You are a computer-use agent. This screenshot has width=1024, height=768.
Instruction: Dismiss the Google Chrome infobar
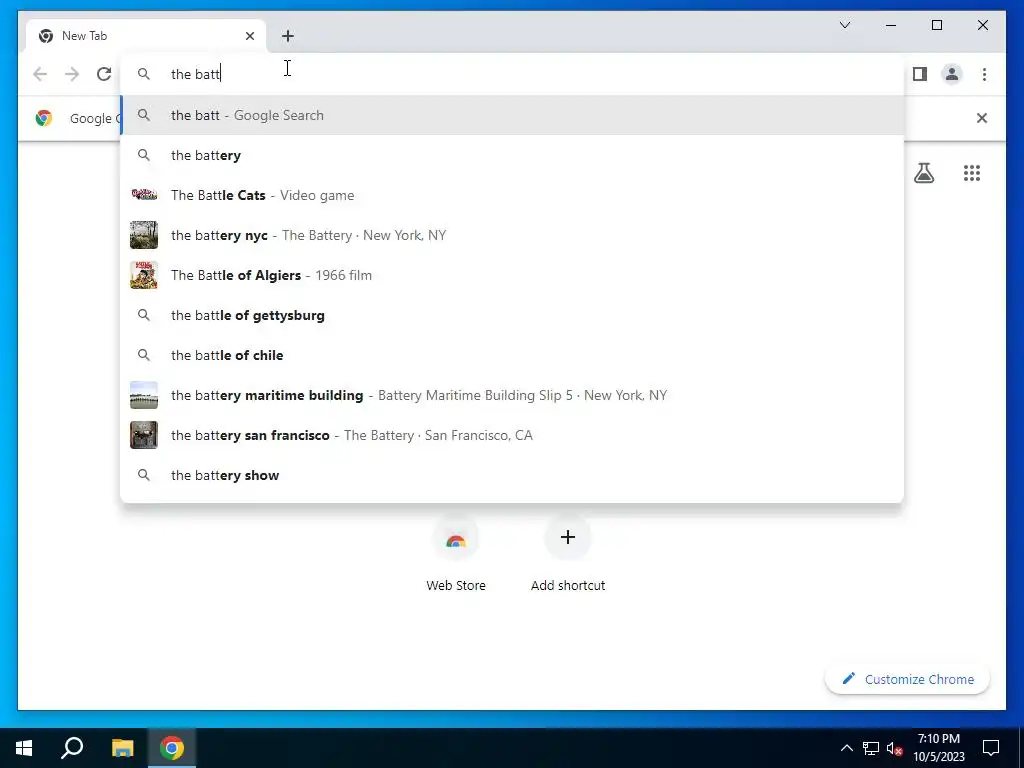(981, 118)
